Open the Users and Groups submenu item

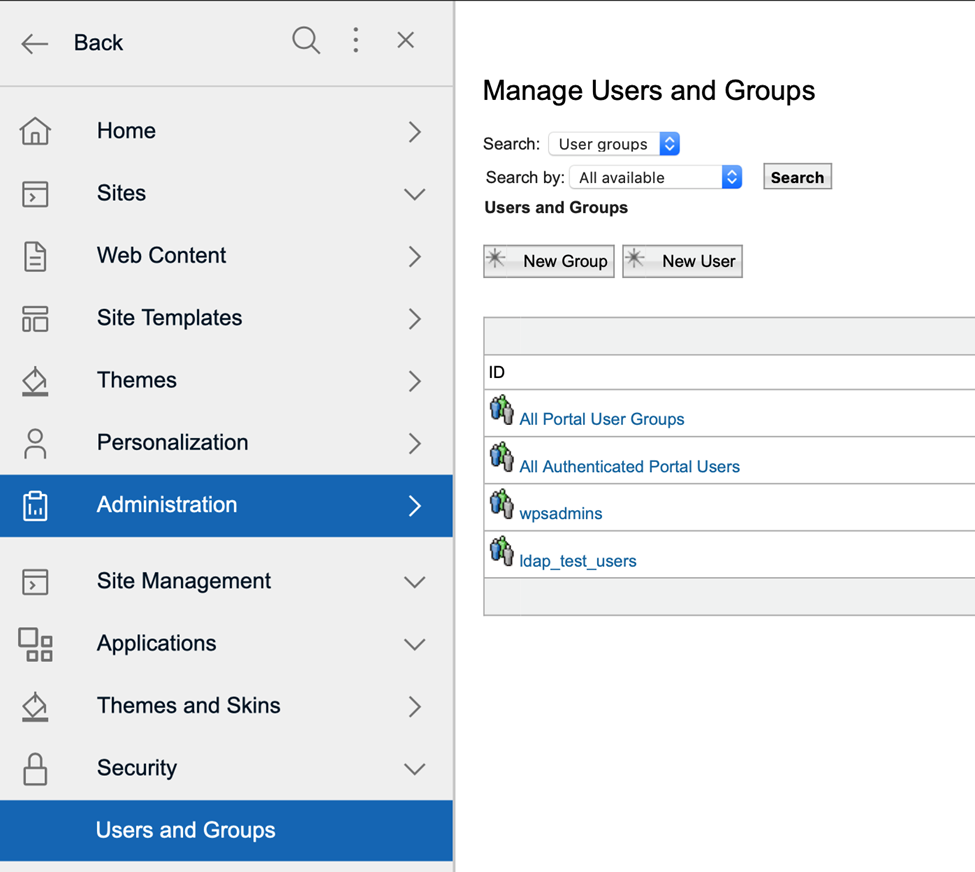[226, 830]
